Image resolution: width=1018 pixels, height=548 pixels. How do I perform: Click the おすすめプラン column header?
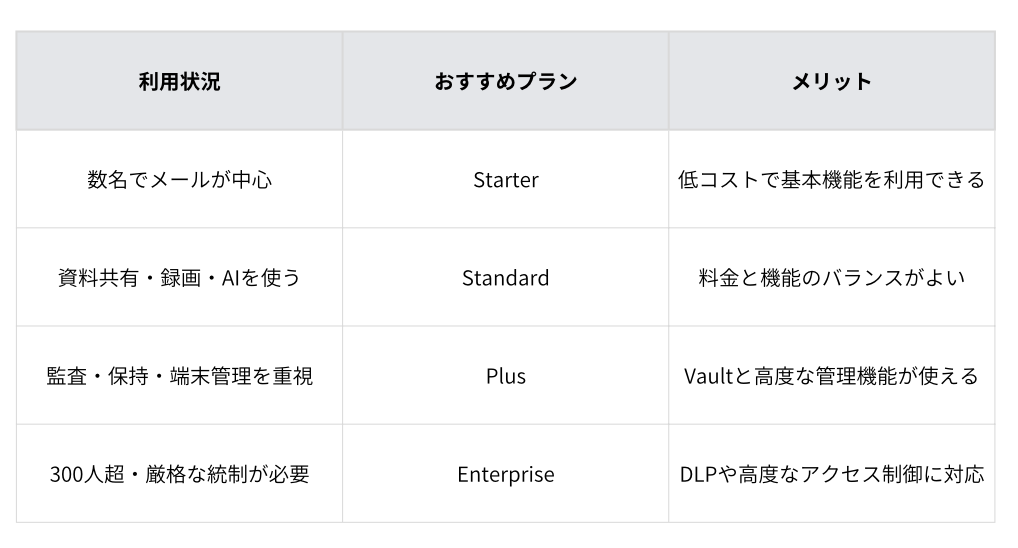click(x=506, y=81)
